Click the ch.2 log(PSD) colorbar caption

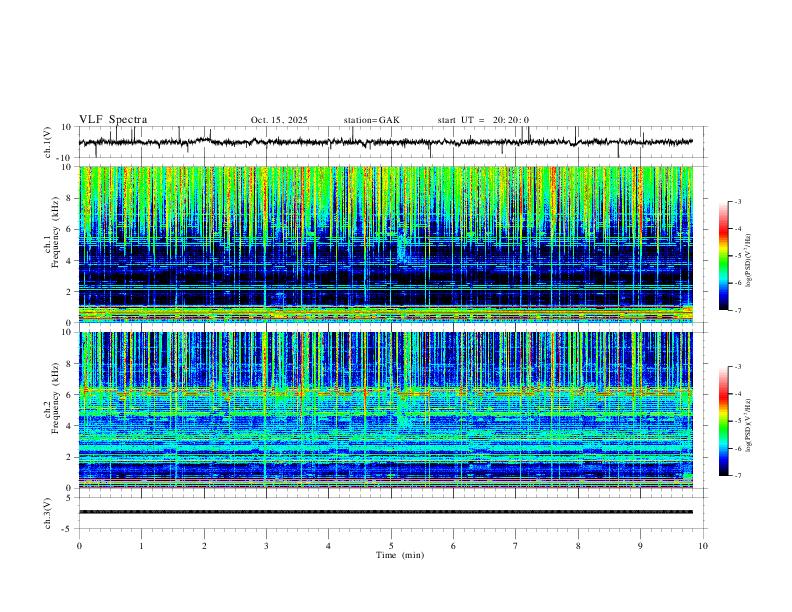click(750, 425)
